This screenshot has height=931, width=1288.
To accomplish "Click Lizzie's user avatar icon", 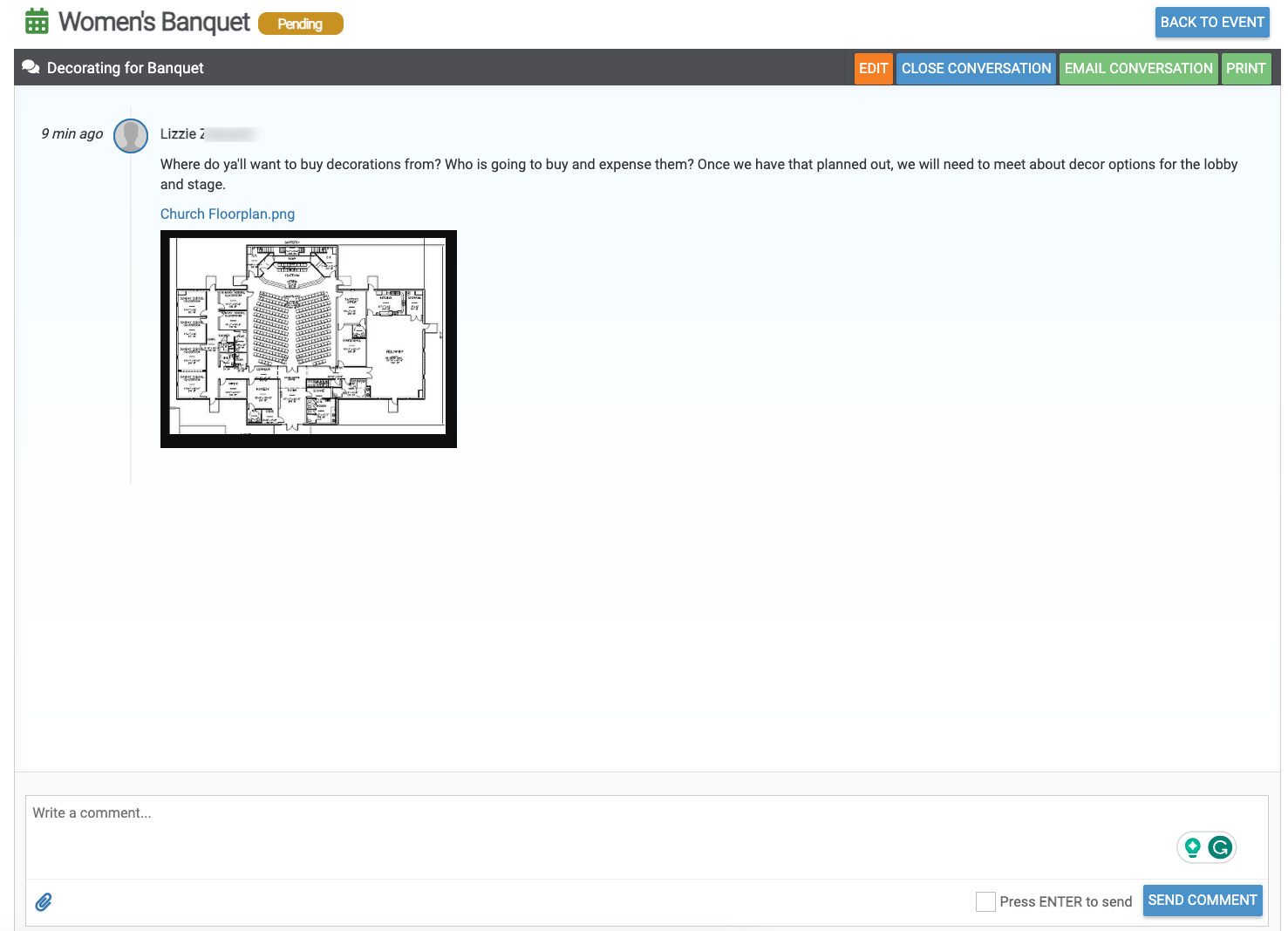I will click(131, 136).
